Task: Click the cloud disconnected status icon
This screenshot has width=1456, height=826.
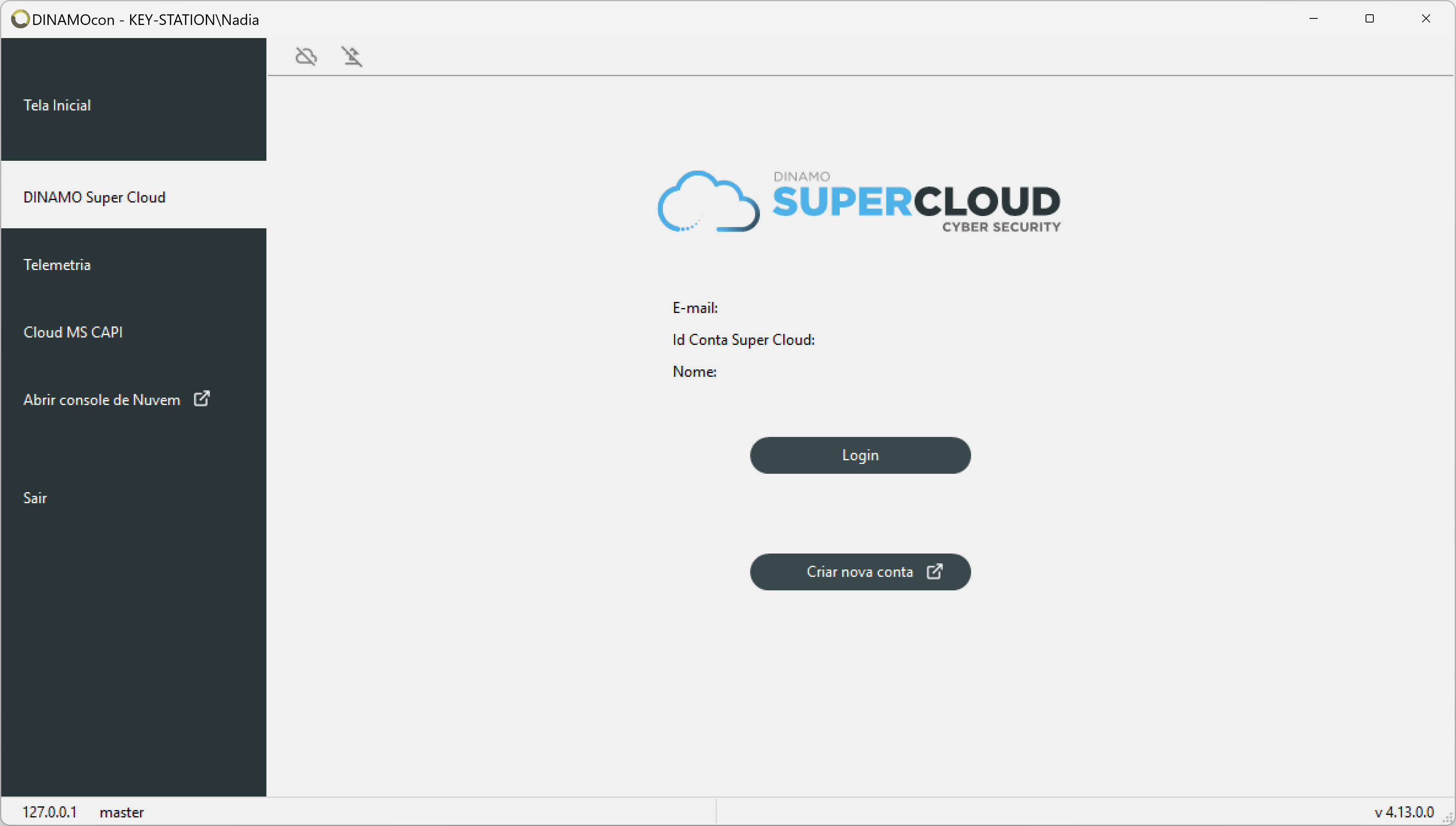Action: [x=306, y=56]
